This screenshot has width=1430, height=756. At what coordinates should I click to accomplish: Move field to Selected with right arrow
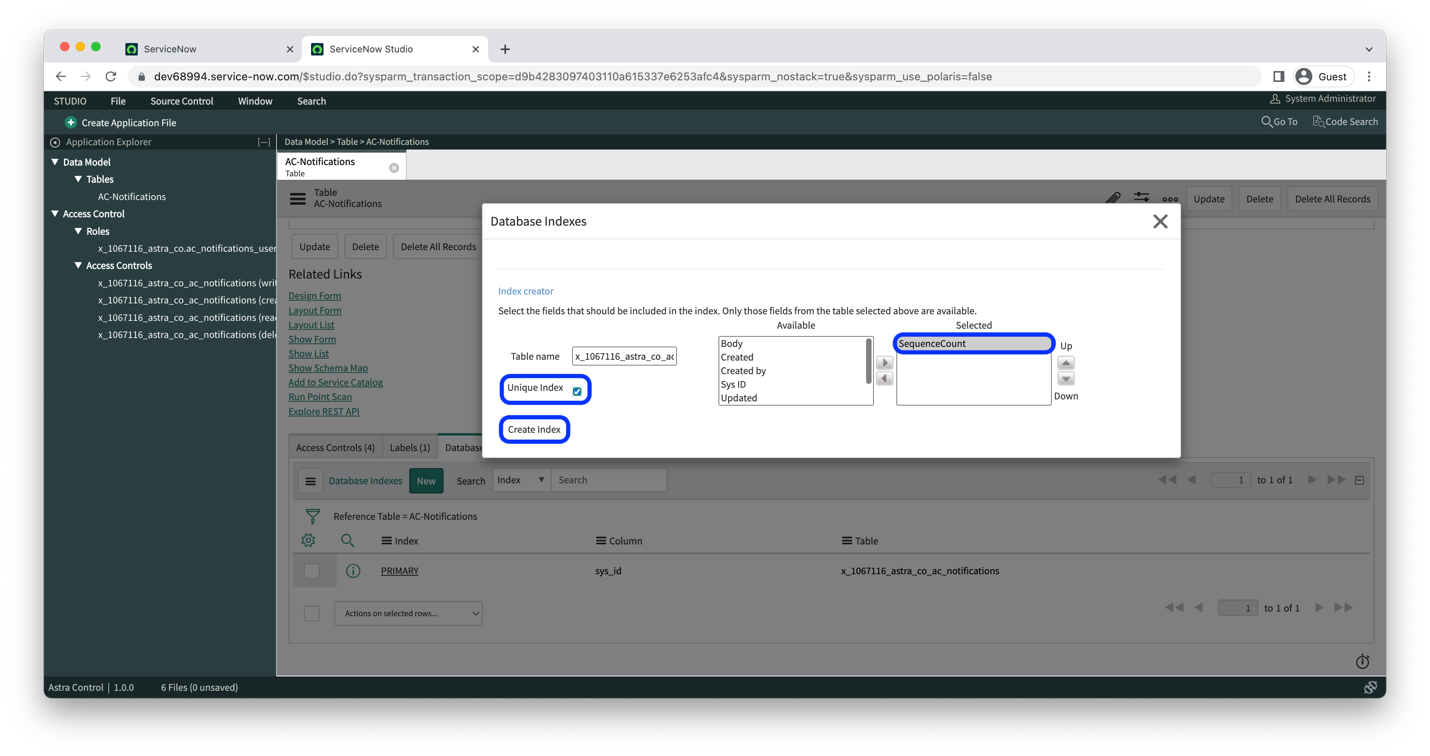[x=884, y=363]
